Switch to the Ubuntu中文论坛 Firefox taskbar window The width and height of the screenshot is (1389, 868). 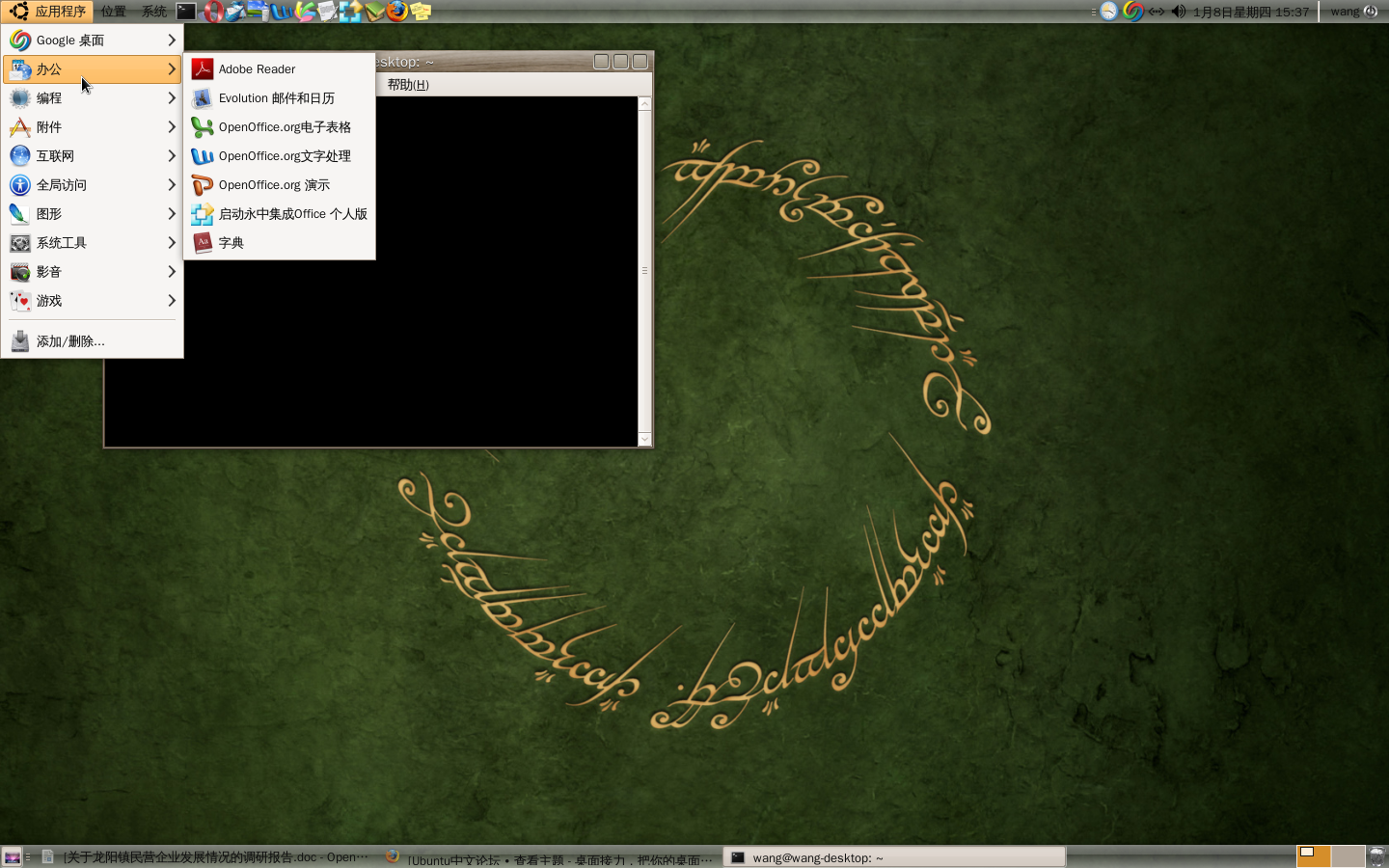[549, 856]
